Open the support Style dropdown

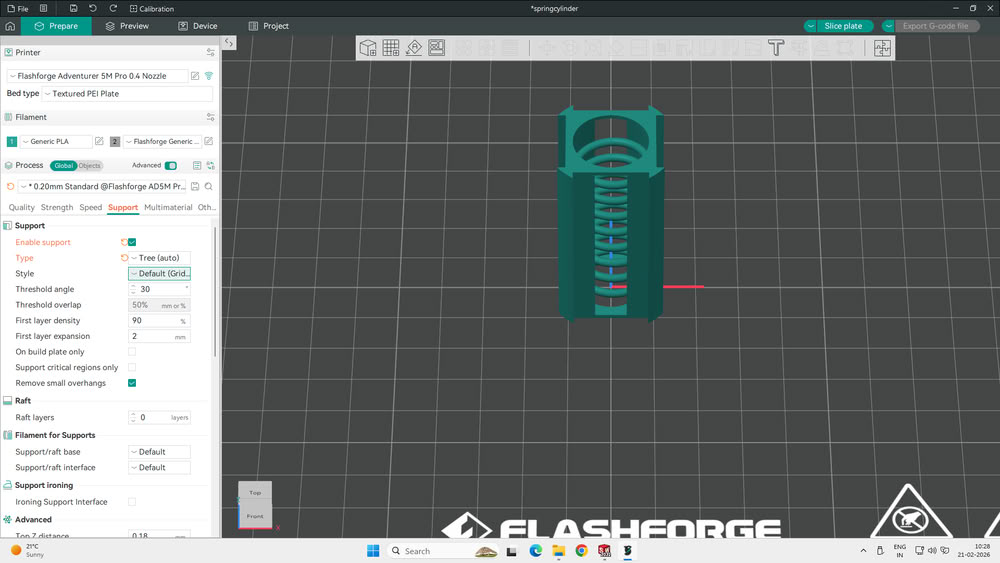159,274
